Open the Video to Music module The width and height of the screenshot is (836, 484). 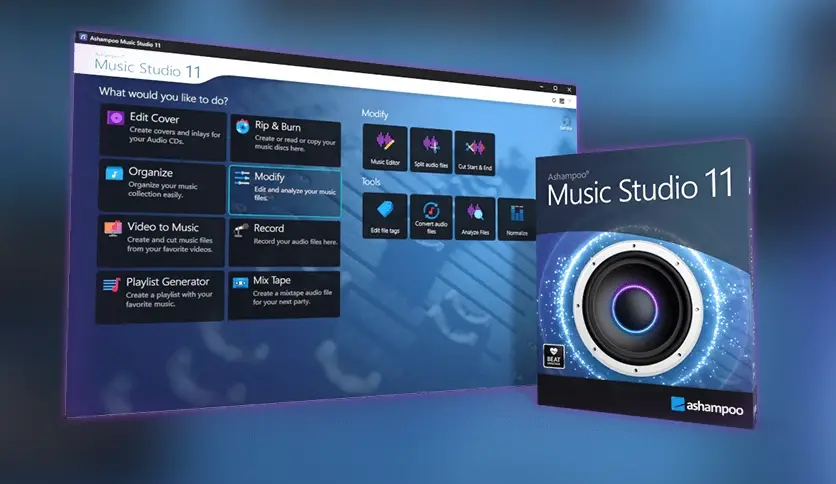click(x=161, y=240)
